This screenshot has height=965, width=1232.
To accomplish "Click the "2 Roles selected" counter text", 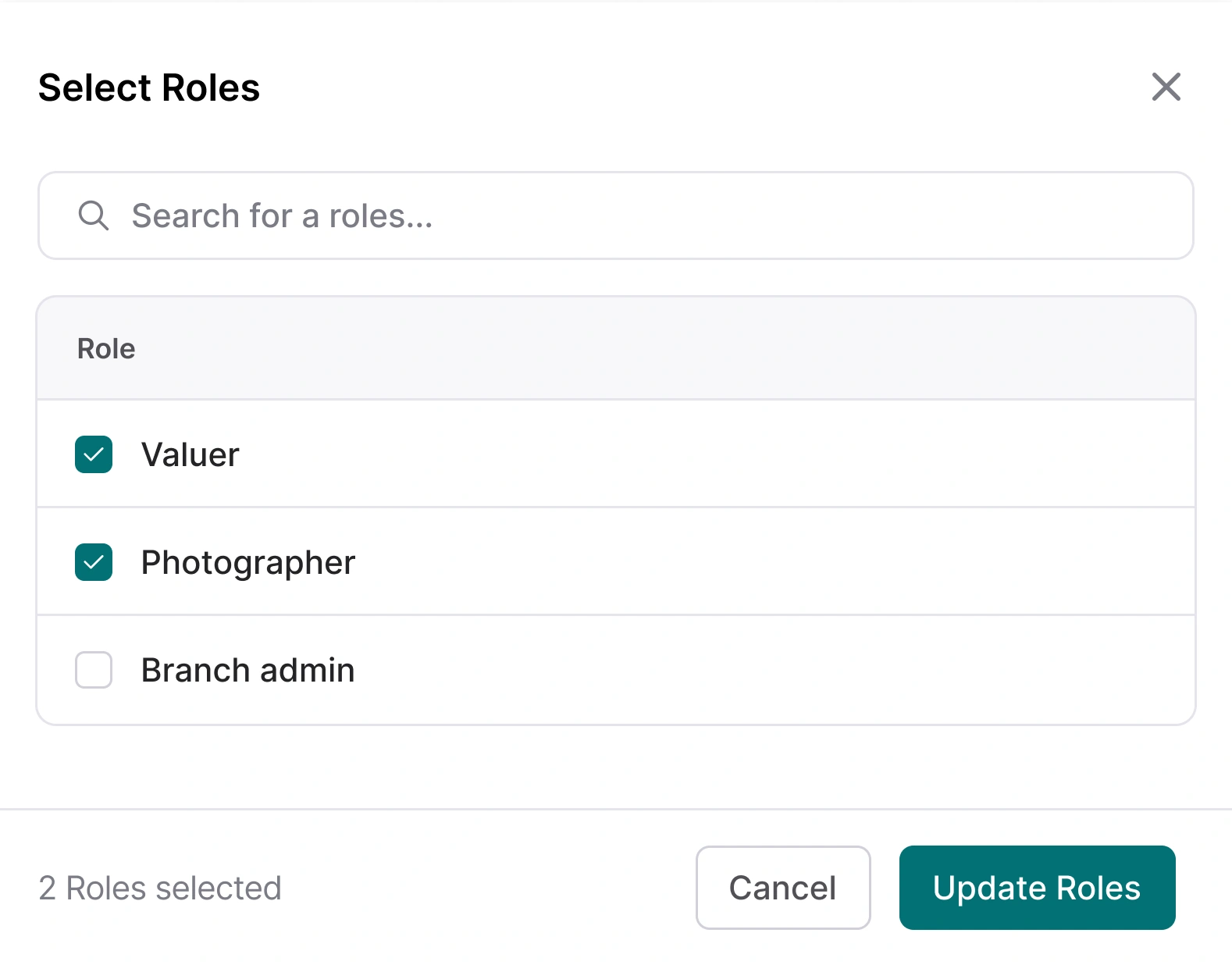I will point(160,888).
